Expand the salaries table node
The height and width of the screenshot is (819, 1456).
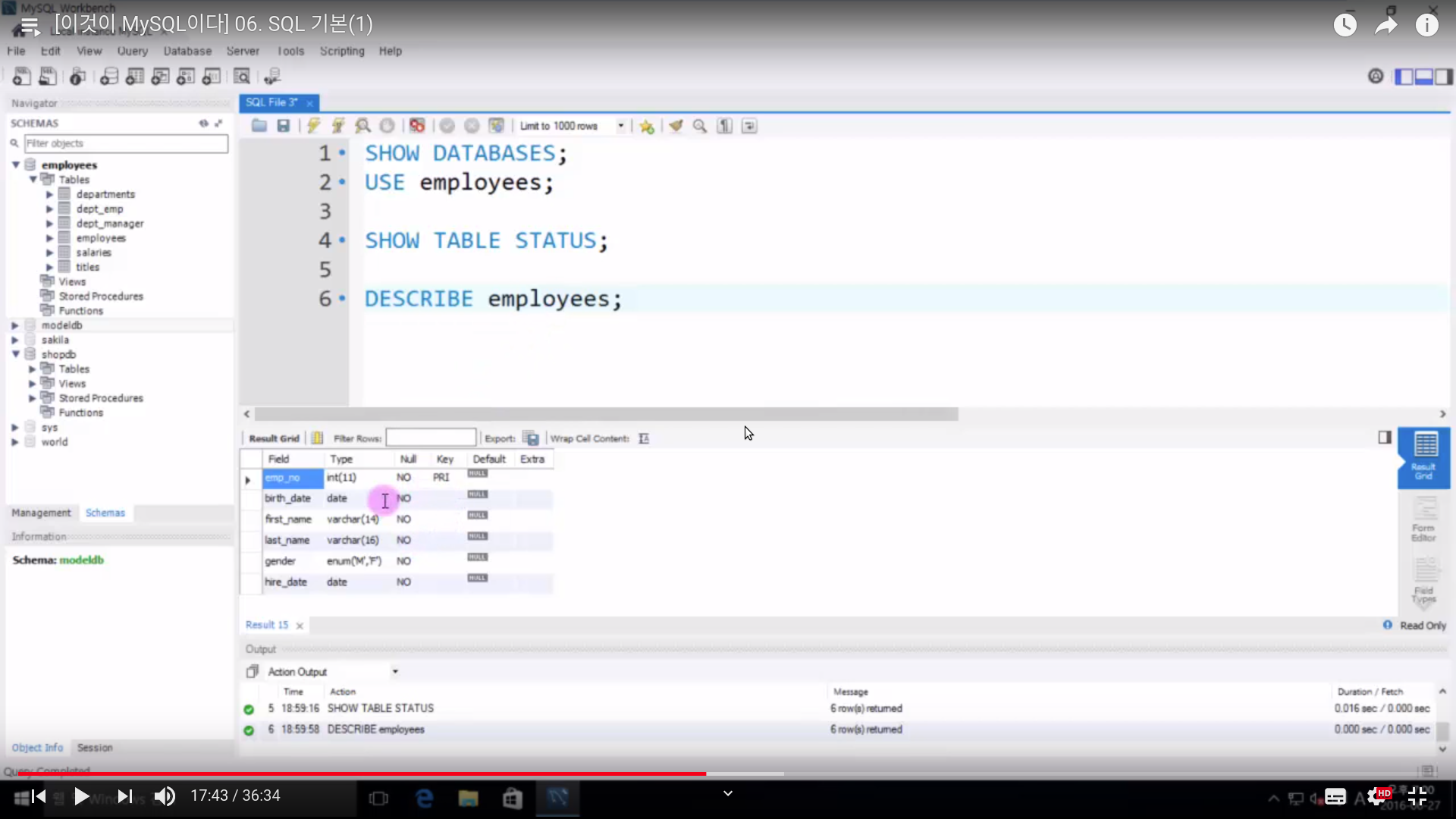pyautogui.click(x=49, y=253)
